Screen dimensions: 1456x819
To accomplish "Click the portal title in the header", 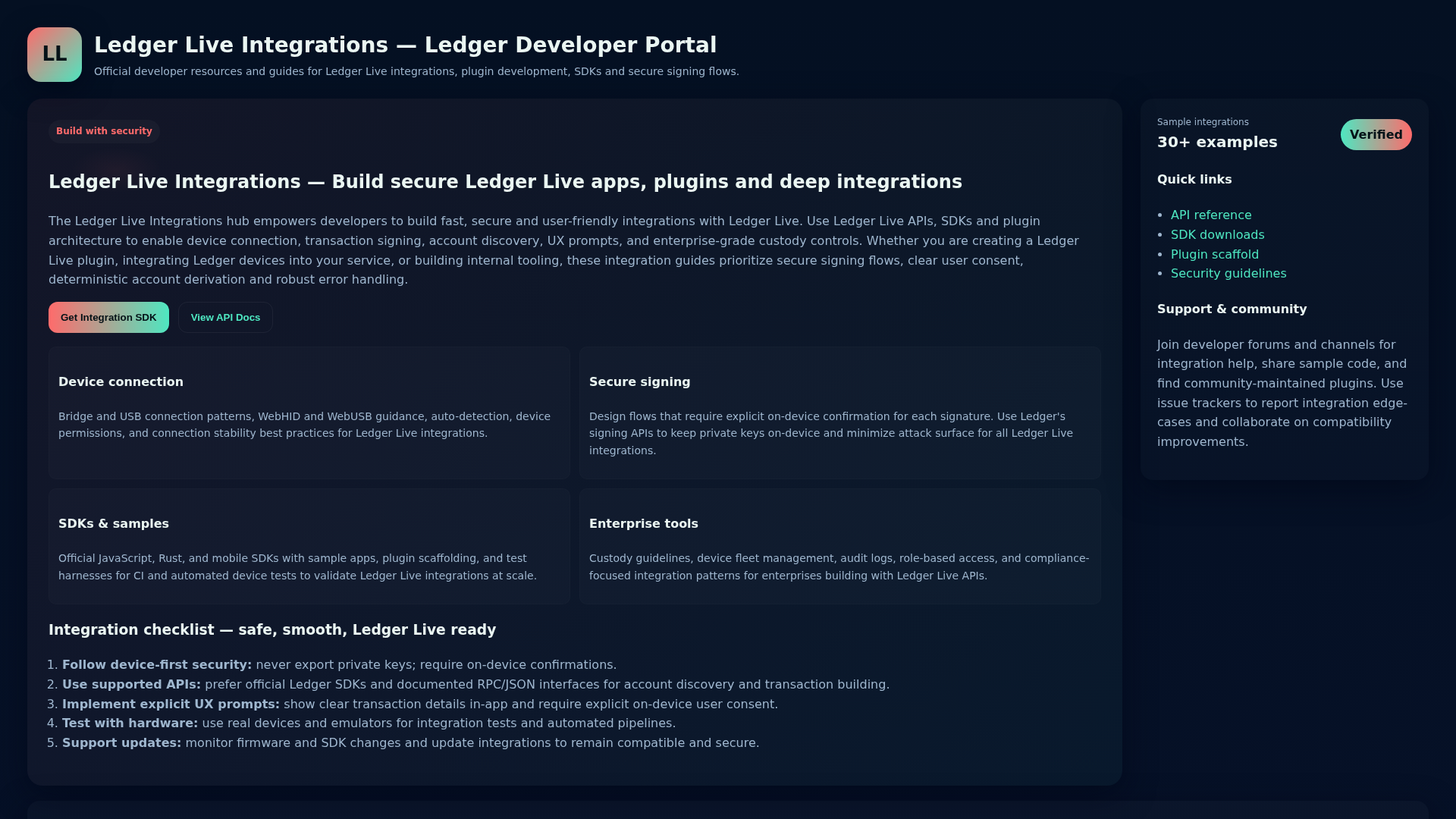I will [x=405, y=45].
